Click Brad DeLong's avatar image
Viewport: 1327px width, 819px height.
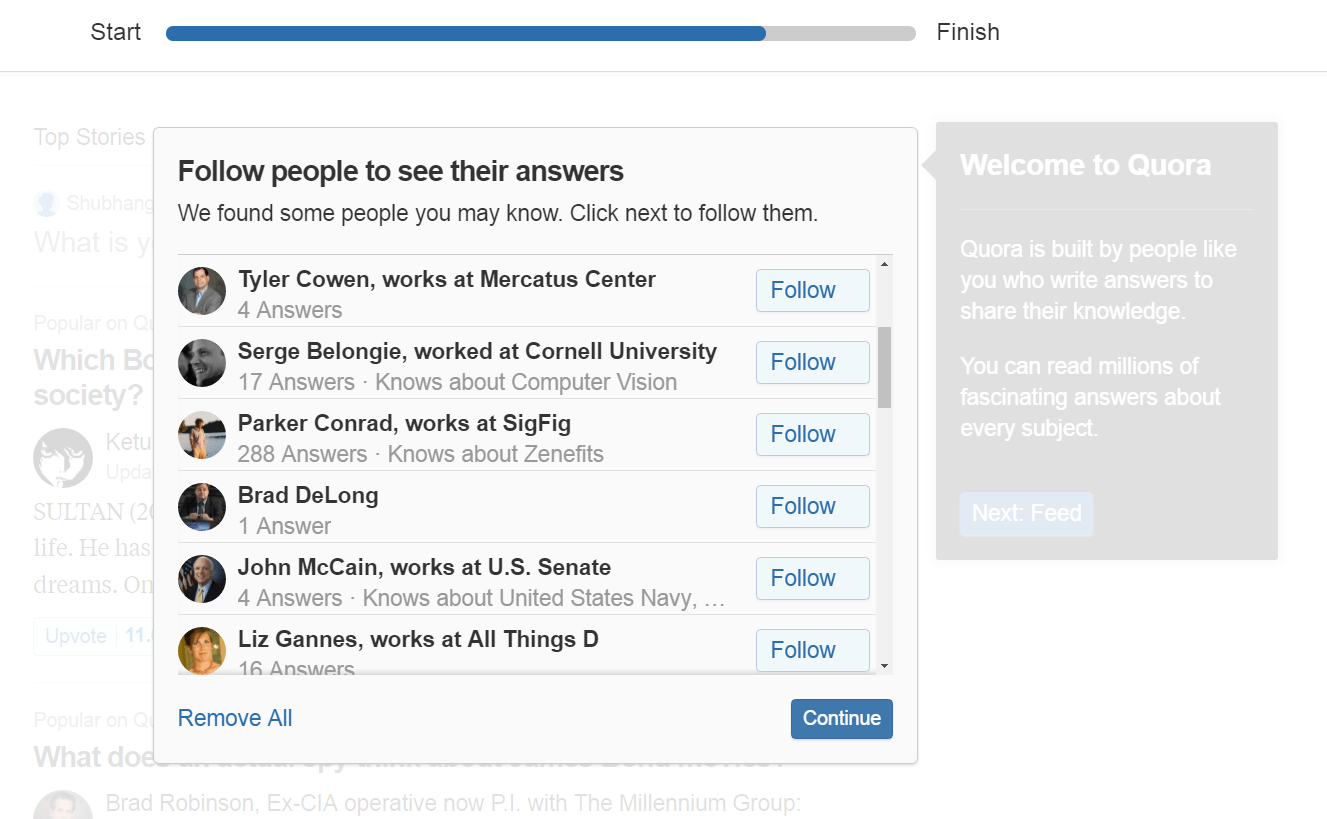202,507
